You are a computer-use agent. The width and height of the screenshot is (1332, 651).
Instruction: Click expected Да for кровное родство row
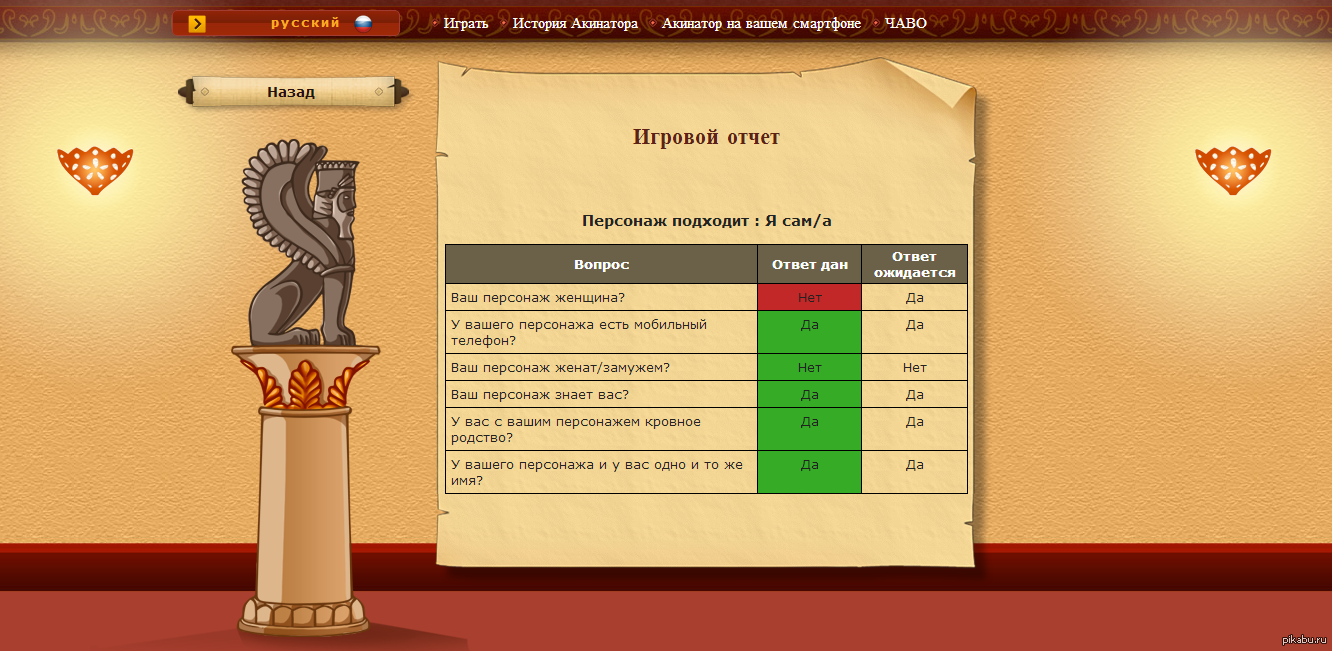(x=914, y=429)
